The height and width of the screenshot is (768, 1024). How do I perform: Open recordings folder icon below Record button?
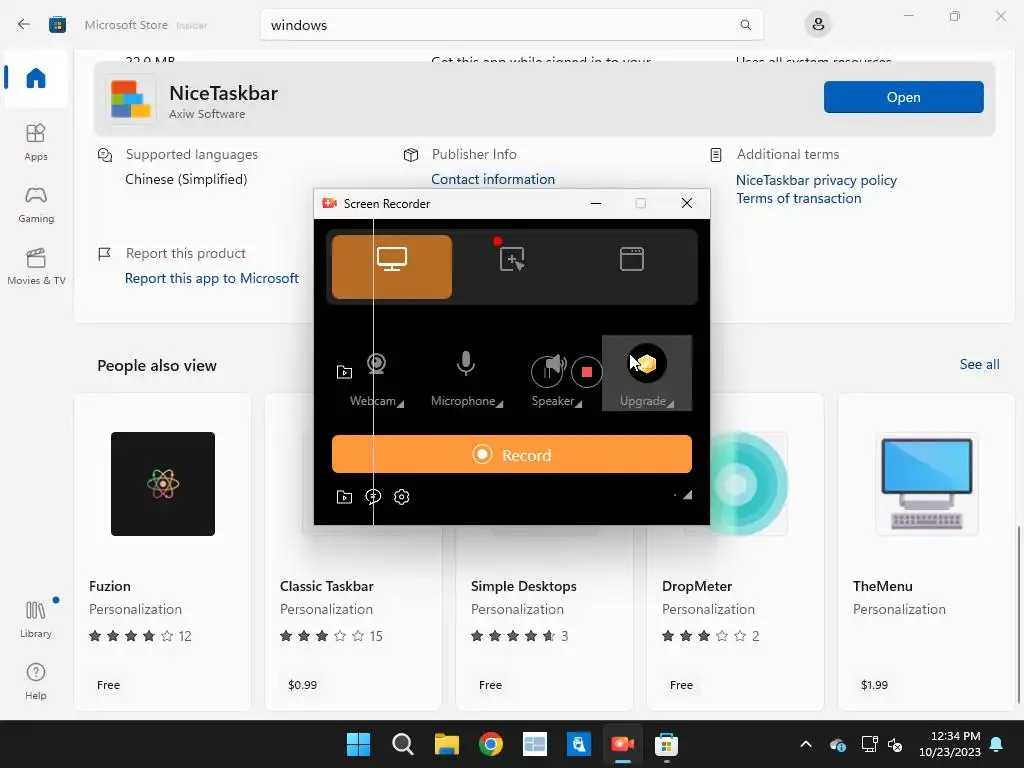344,497
